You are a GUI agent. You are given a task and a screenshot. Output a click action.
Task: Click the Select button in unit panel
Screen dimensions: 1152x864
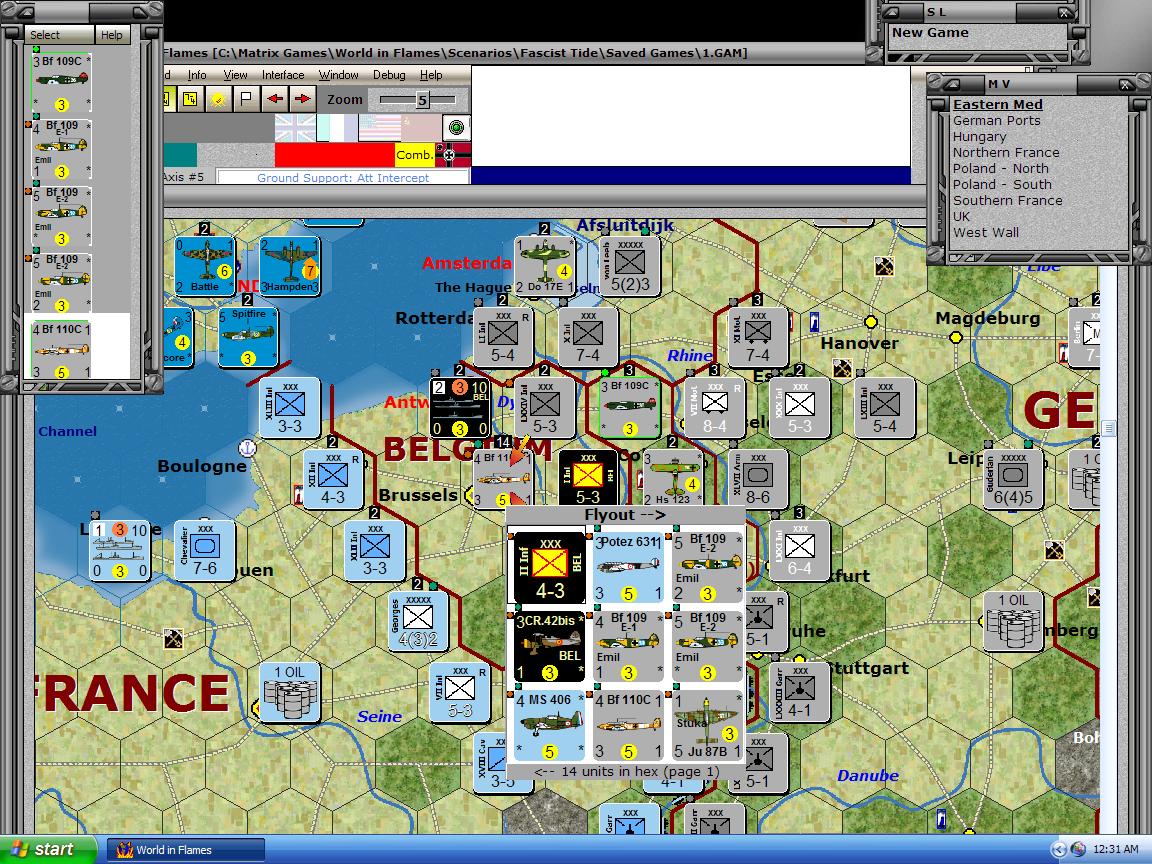pos(59,35)
